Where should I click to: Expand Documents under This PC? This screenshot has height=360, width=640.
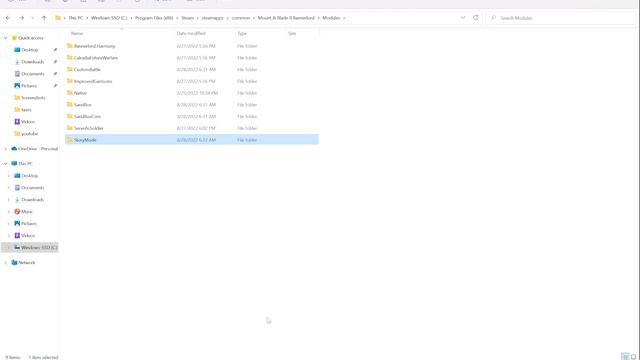pos(9,188)
